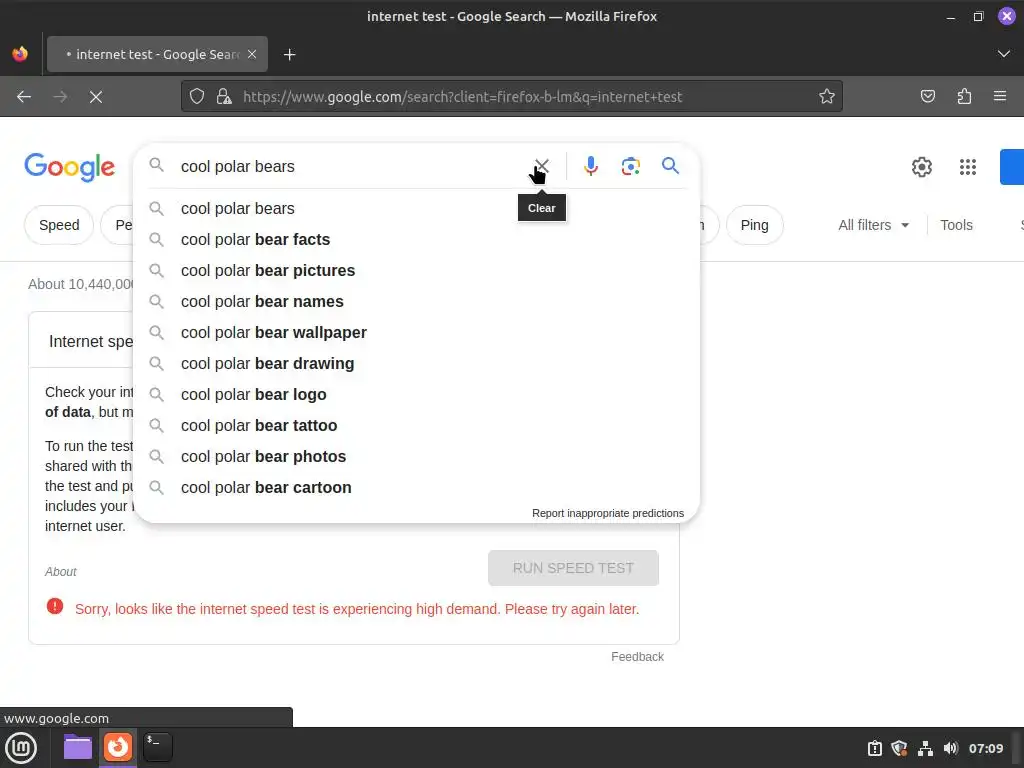Start voice search with microphone icon

[590, 166]
